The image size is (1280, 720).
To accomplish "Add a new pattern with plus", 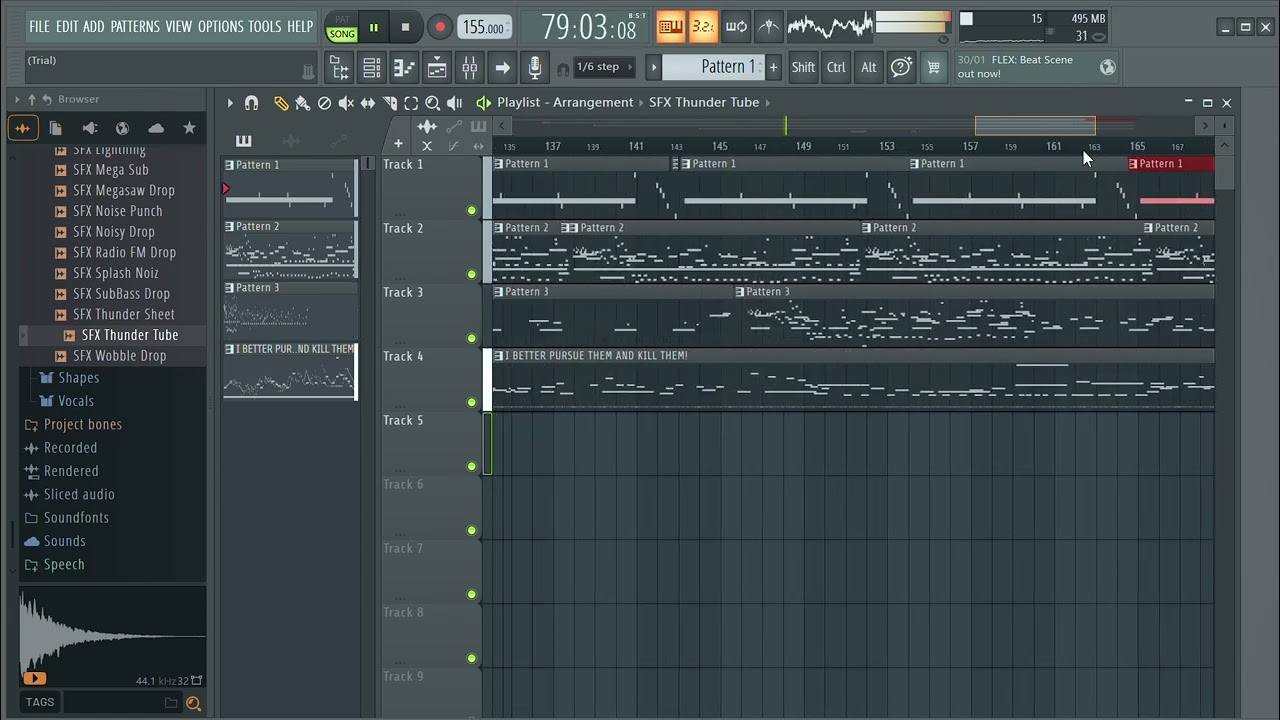I will (x=773, y=67).
